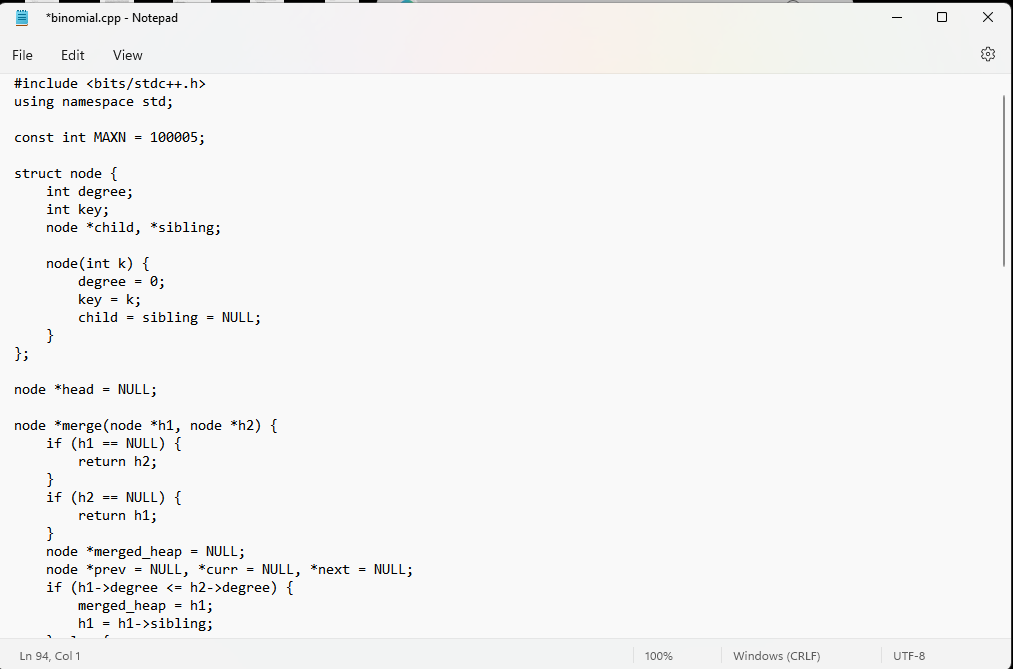Image resolution: width=1013 pixels, height=669 pixels.
Task: Open Notepad Settings via the gear icon
Action: [988, 54]
